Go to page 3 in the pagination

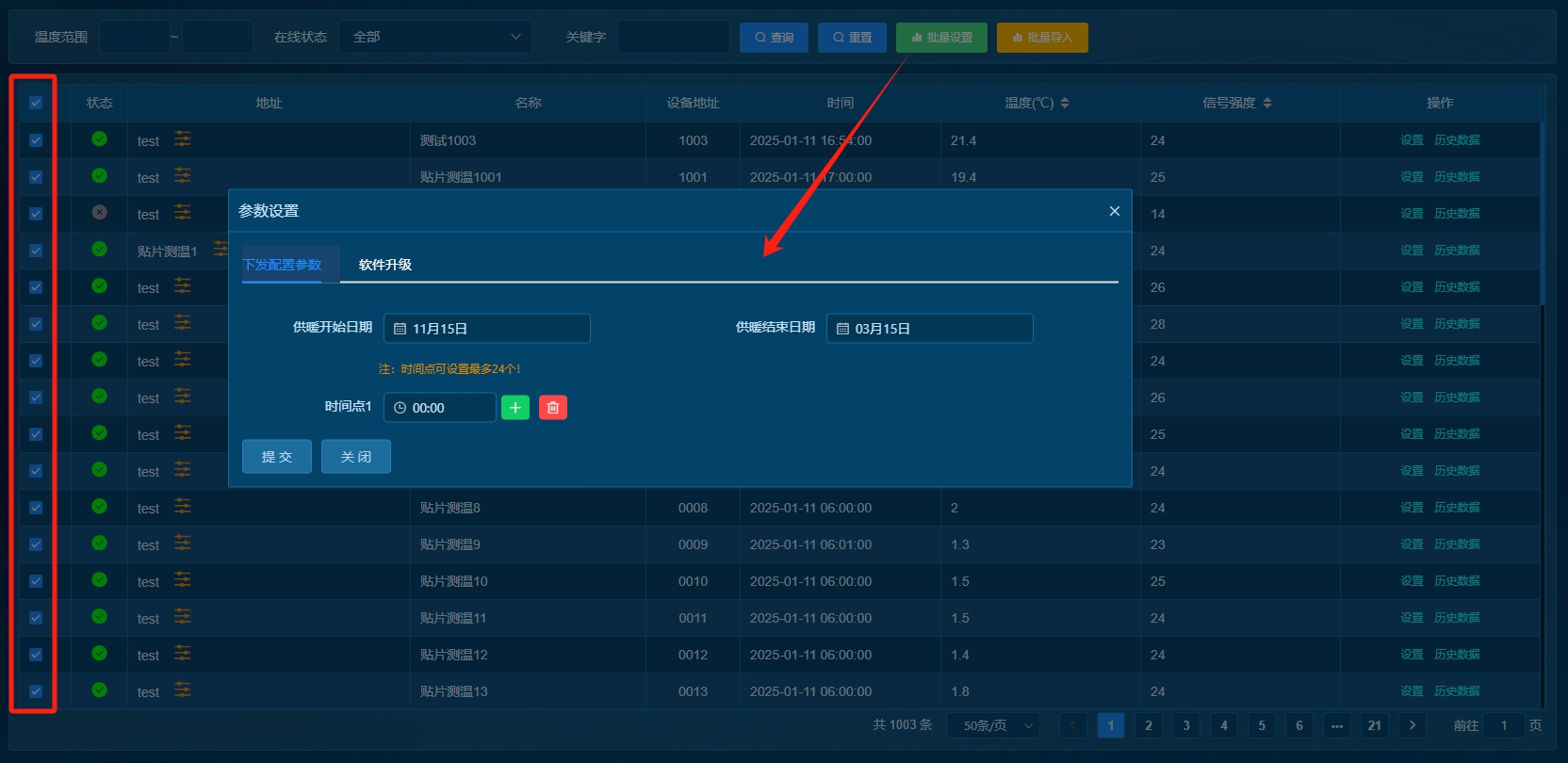point(1186,725)
